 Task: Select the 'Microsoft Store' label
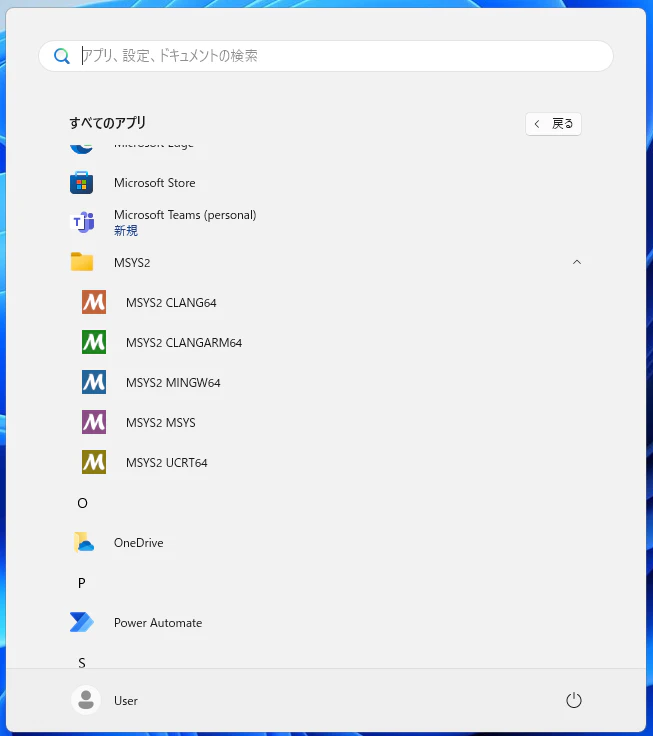coord(154,183)
